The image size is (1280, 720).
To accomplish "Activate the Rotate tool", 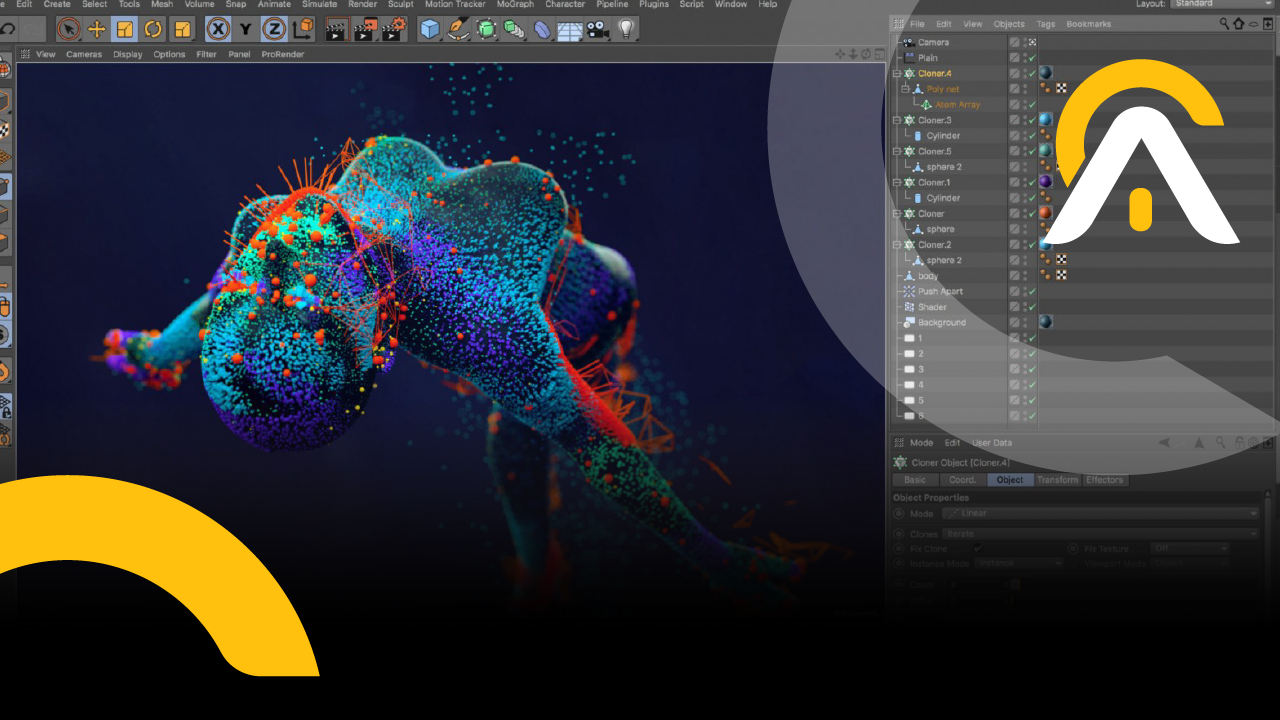I will (x=153, y=29).
